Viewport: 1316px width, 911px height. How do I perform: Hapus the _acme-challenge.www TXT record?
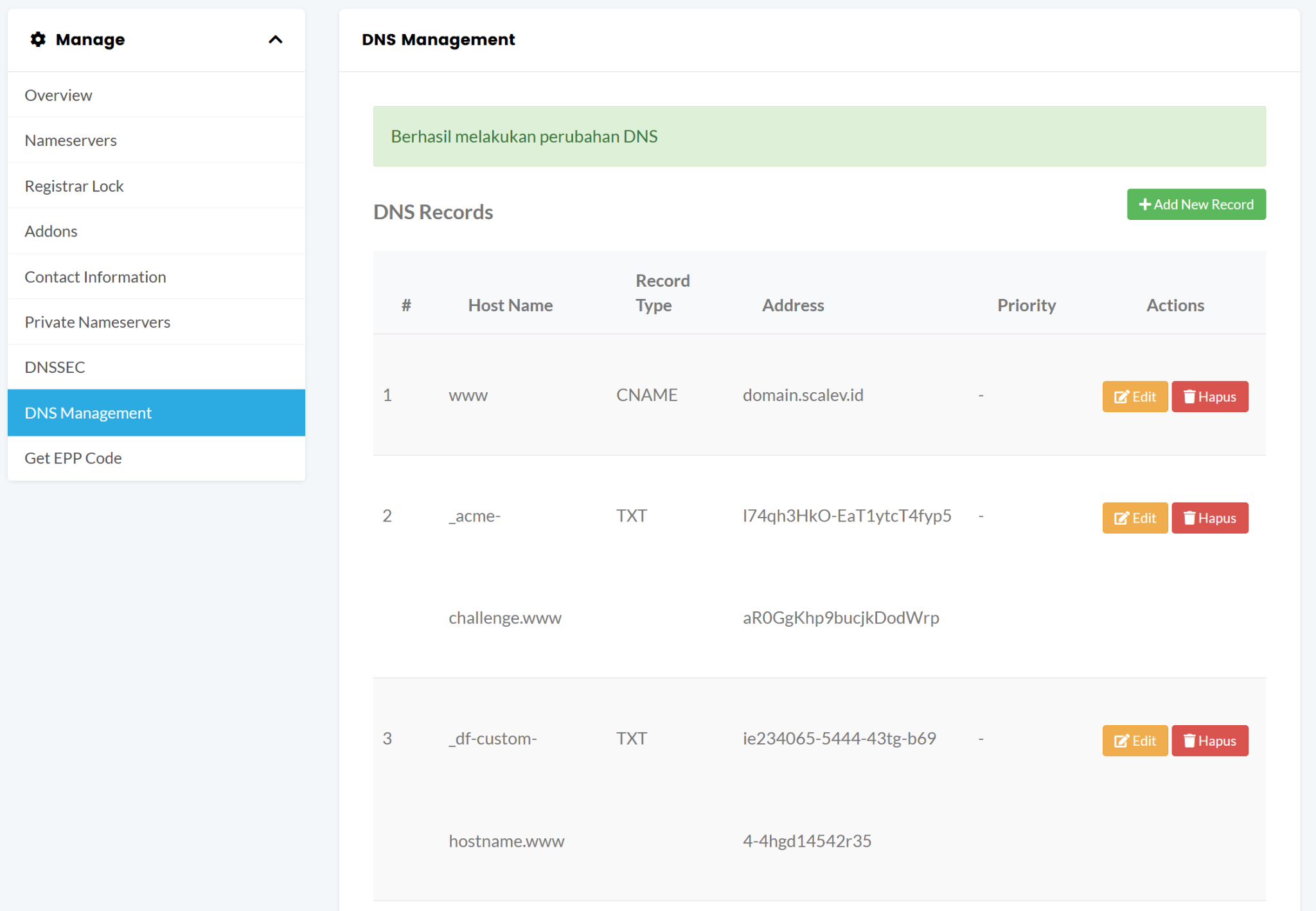[x=1209, y=518]
